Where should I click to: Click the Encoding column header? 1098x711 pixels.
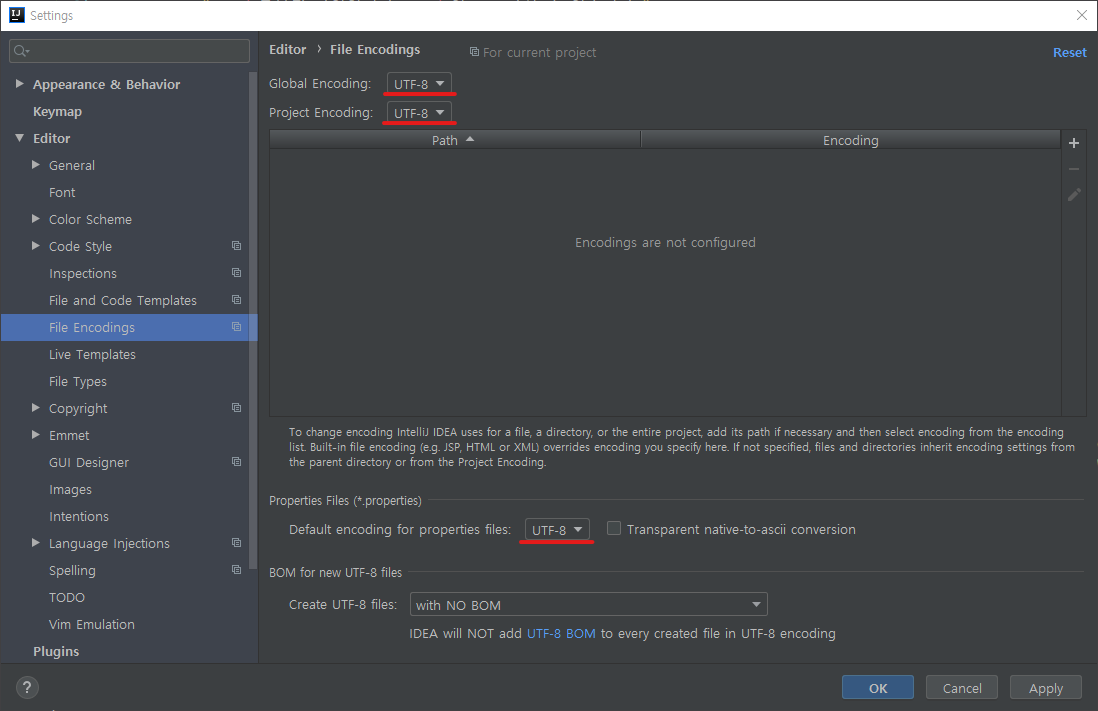[850, 140]
